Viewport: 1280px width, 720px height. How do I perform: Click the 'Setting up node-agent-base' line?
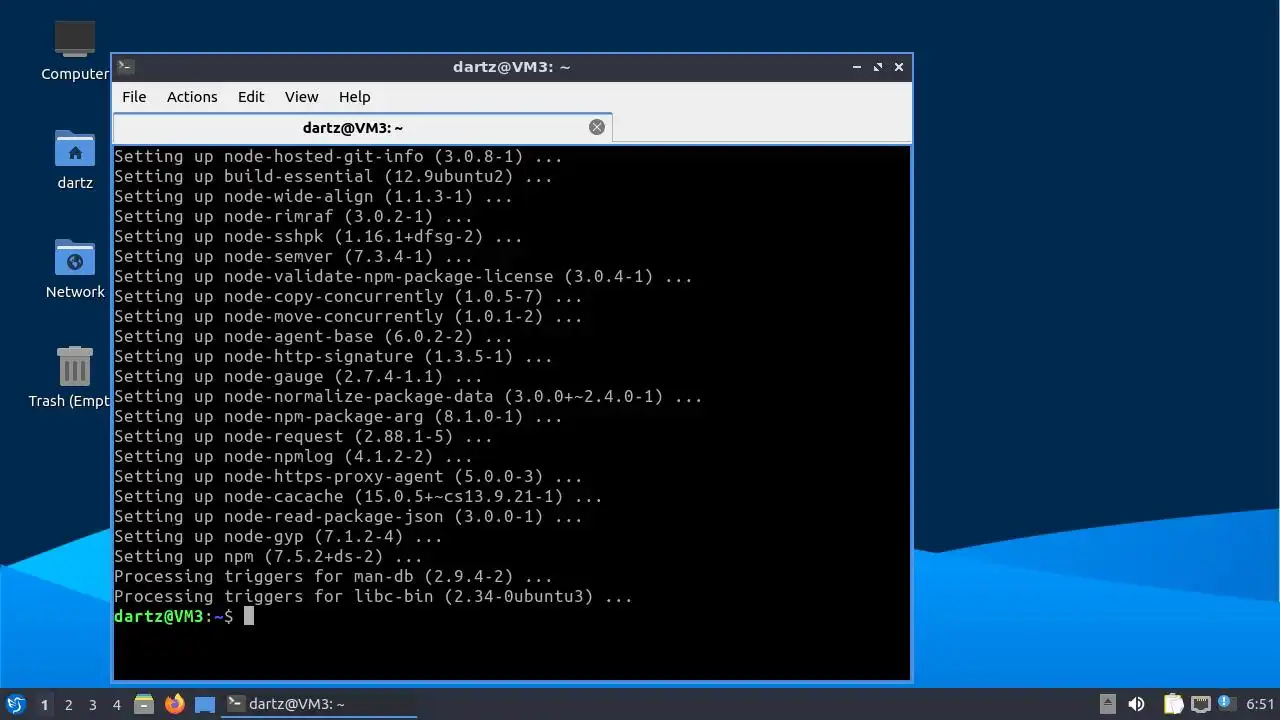click(x=313, y=336)
